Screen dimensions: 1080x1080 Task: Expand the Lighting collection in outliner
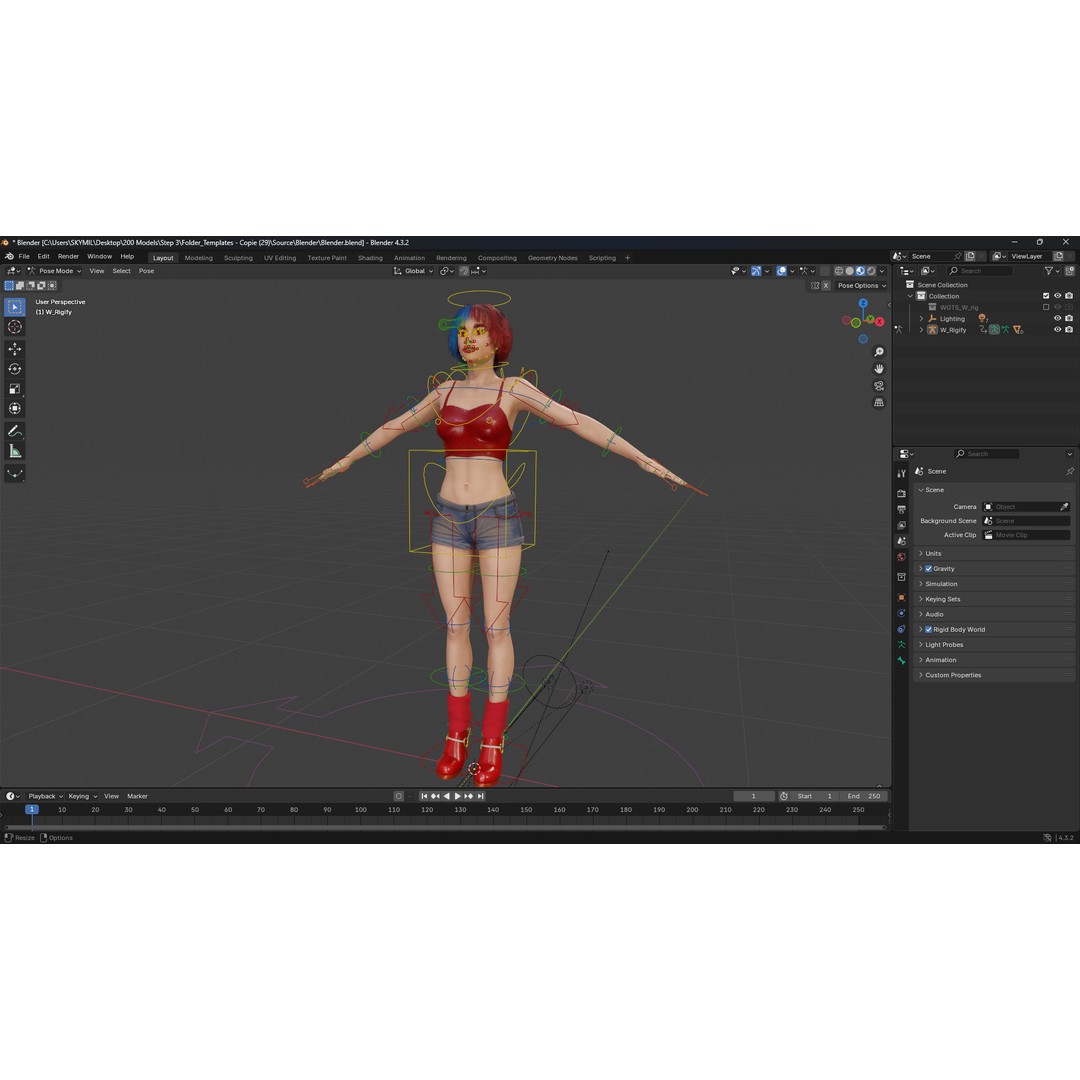[922, 319]
